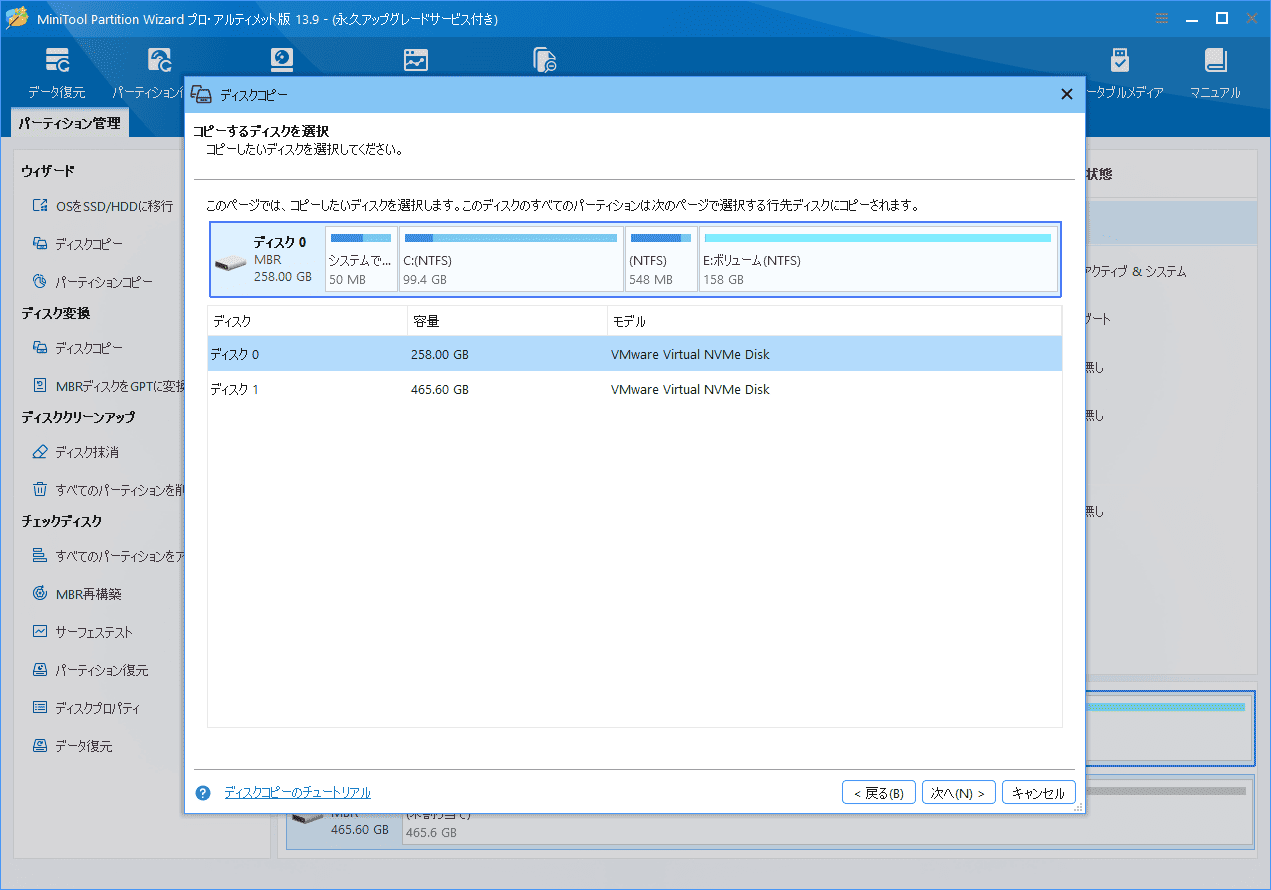Click the ブート status in the main window
The height and width of the screenshot is (890, 1271).
pos(1098,320)
